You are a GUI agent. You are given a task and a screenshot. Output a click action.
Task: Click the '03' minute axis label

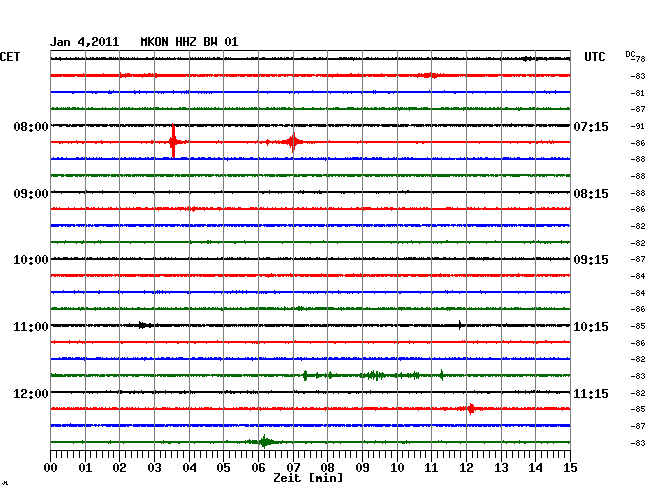point(155,468)
